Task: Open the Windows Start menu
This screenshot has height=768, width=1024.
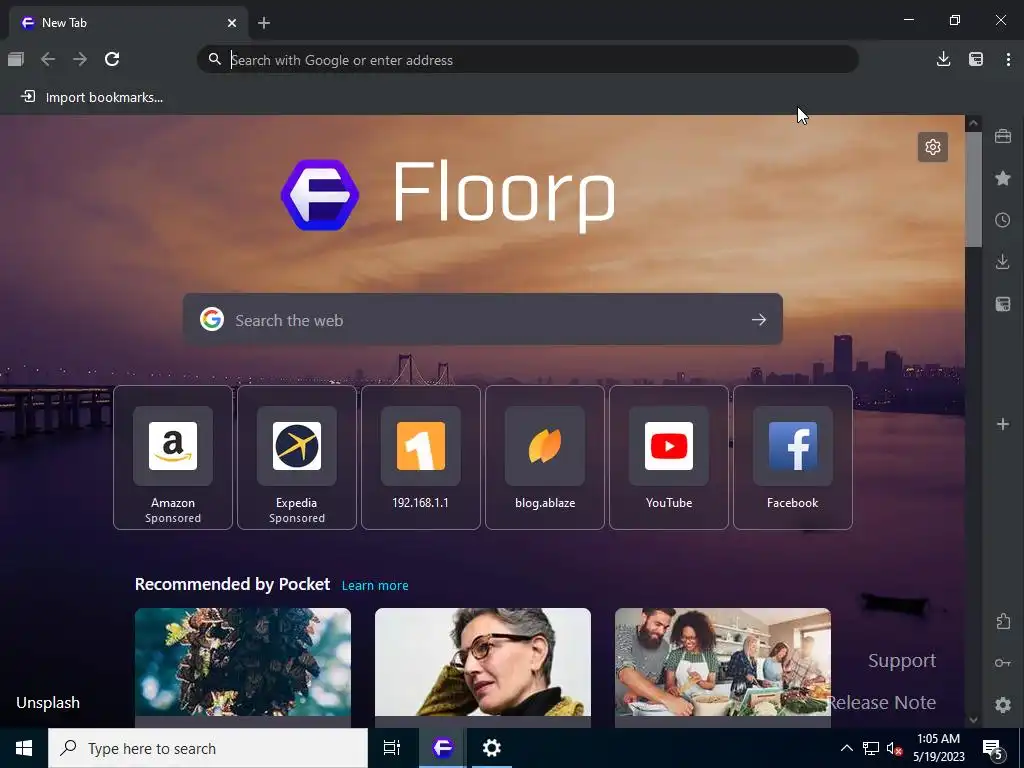Action: (24, 748)
